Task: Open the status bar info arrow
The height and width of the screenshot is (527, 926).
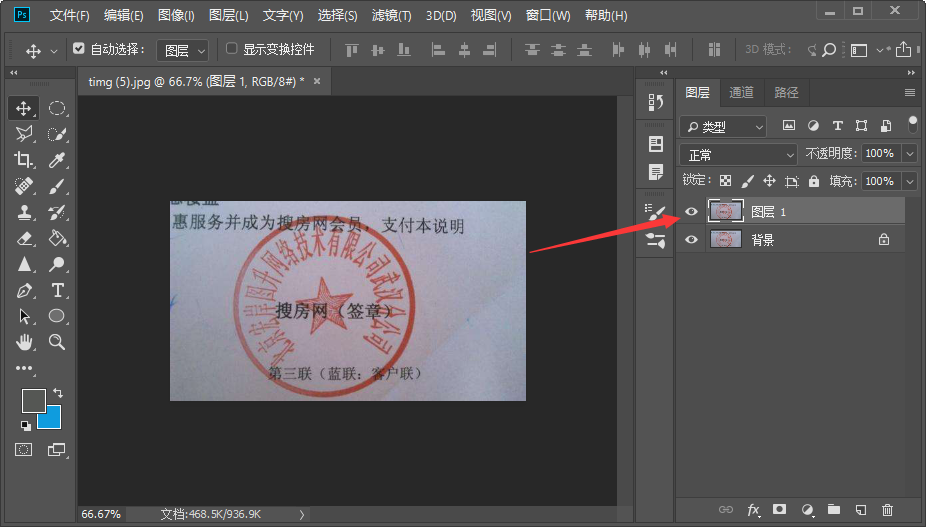Action: [x=302, y=515]
